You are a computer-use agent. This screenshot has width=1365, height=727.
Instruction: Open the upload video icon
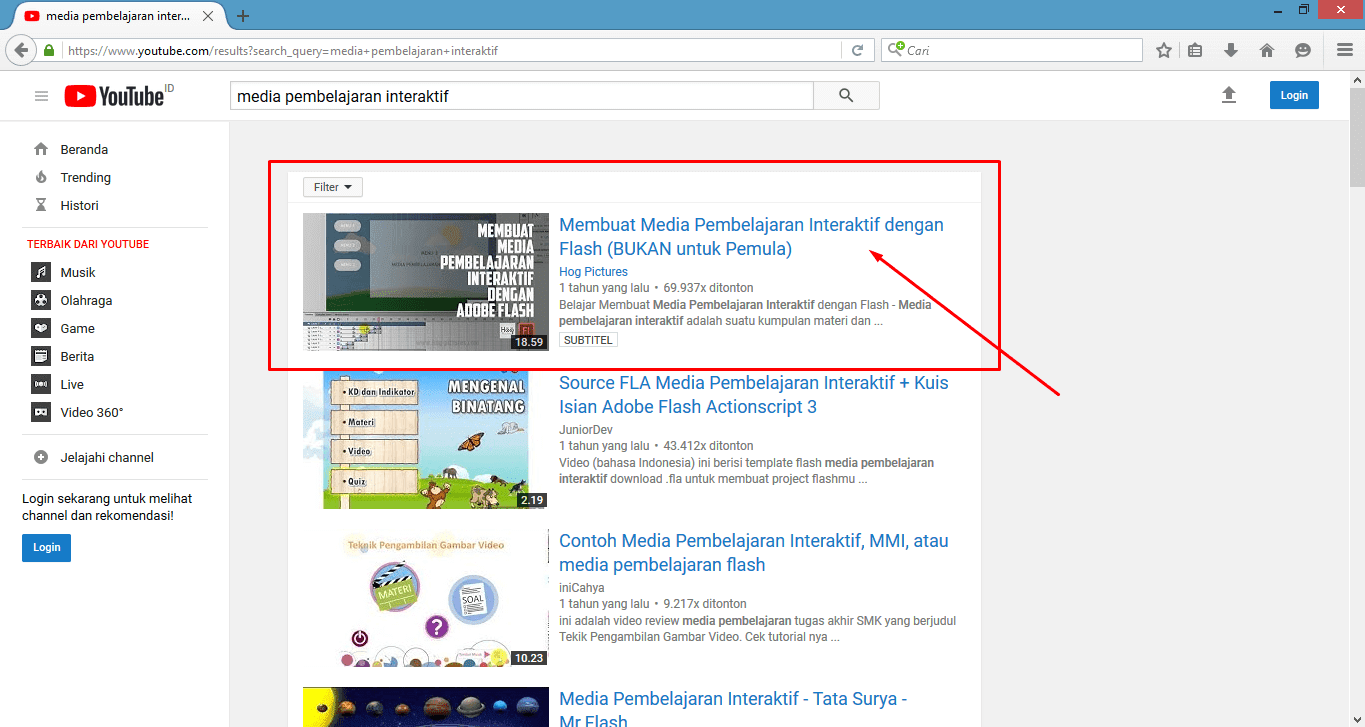click(x=1229, y=95)
